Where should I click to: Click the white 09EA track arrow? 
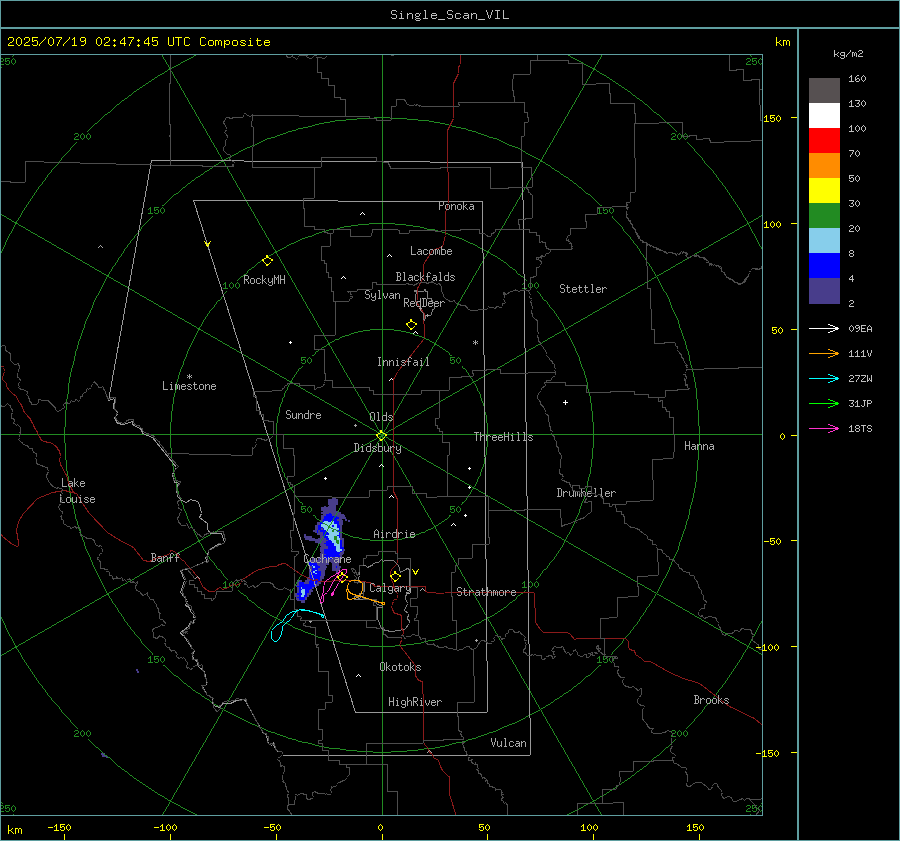(x=824, y=328)
